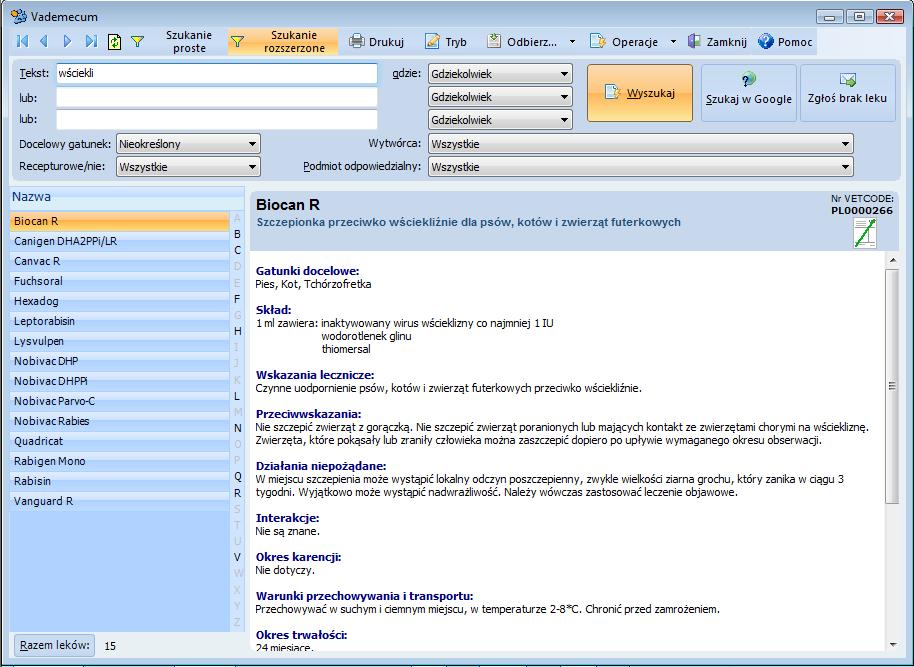The height and width of the screenshot is (667, 914).
Task: Select Vanguard R in the list
Action: [119, 501]
